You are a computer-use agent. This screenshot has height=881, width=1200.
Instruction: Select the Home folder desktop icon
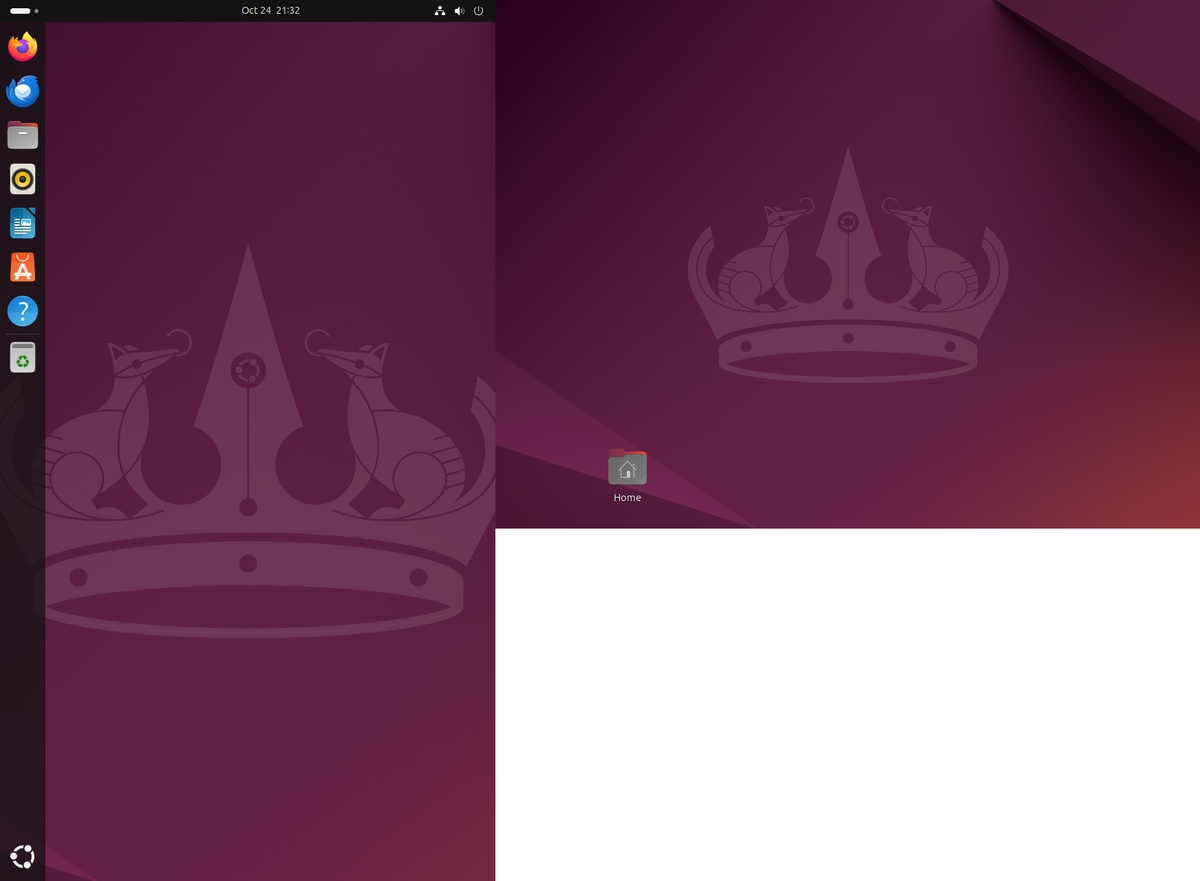[x=627, y=468]
